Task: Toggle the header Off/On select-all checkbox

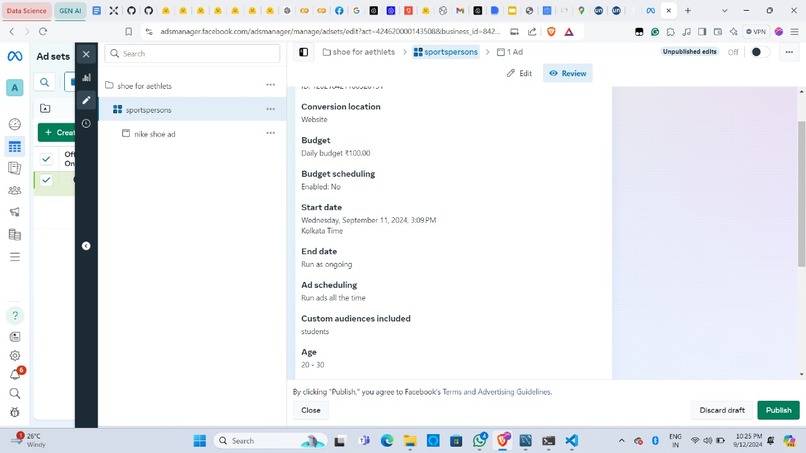Action: click(46, 159)
